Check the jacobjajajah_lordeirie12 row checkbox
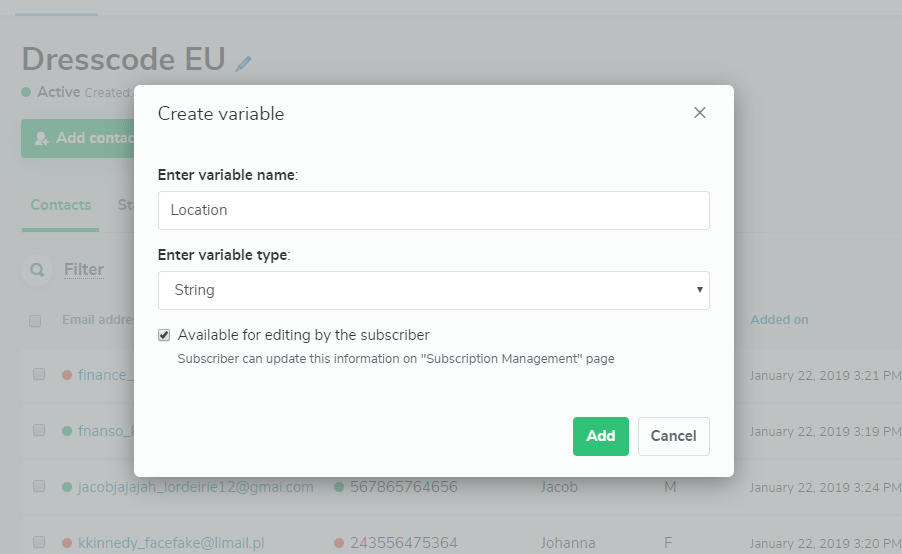The image size is (902, 554). (39, 486)
